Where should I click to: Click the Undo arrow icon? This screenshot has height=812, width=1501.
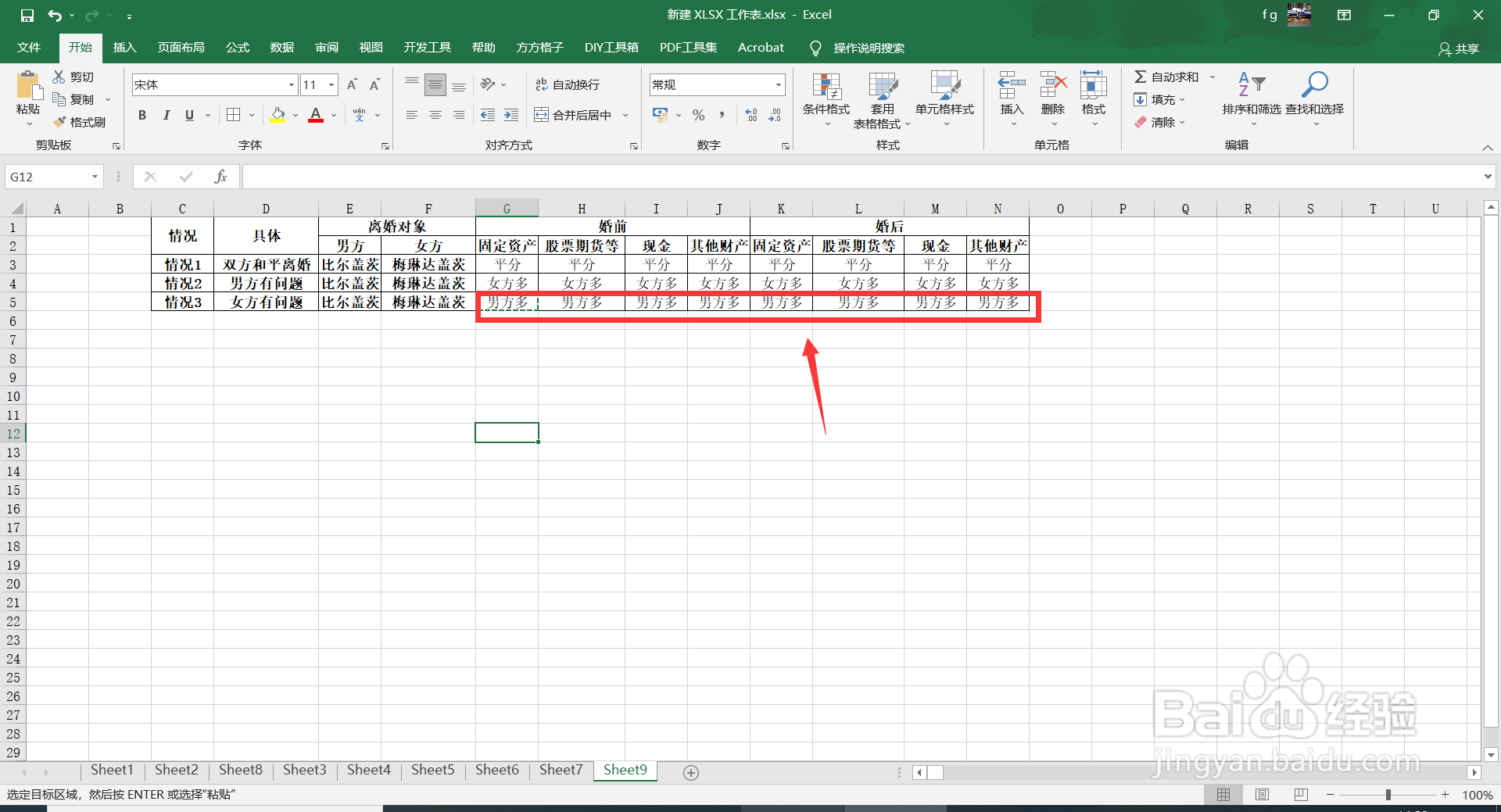(x=54, y=15)
